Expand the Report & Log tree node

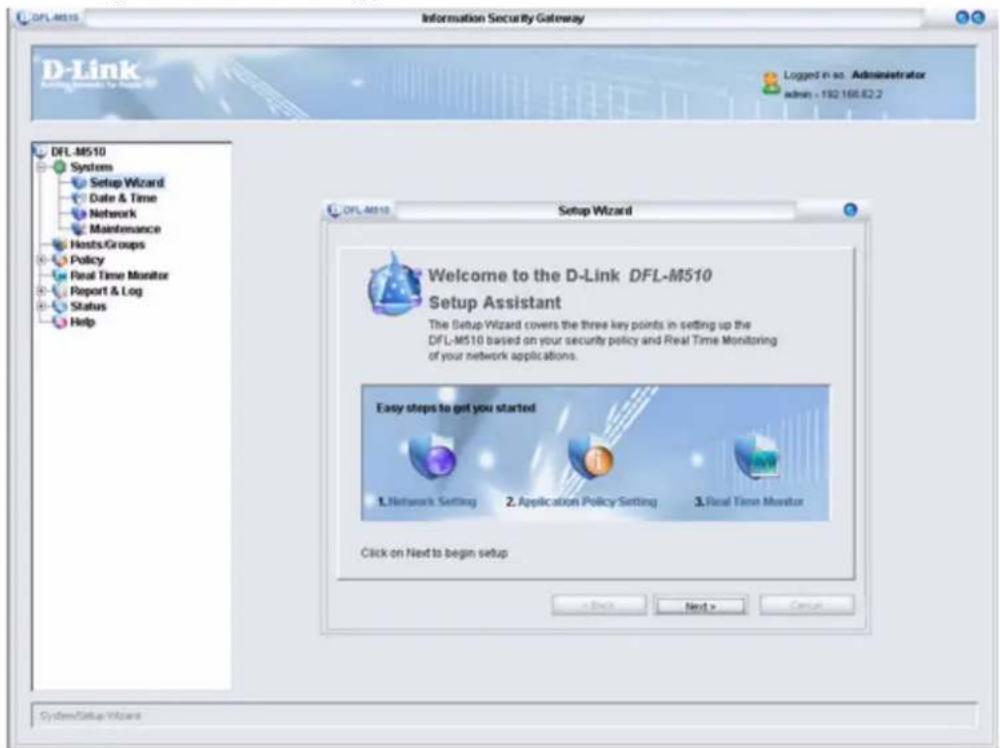click(x=41, y=291)
